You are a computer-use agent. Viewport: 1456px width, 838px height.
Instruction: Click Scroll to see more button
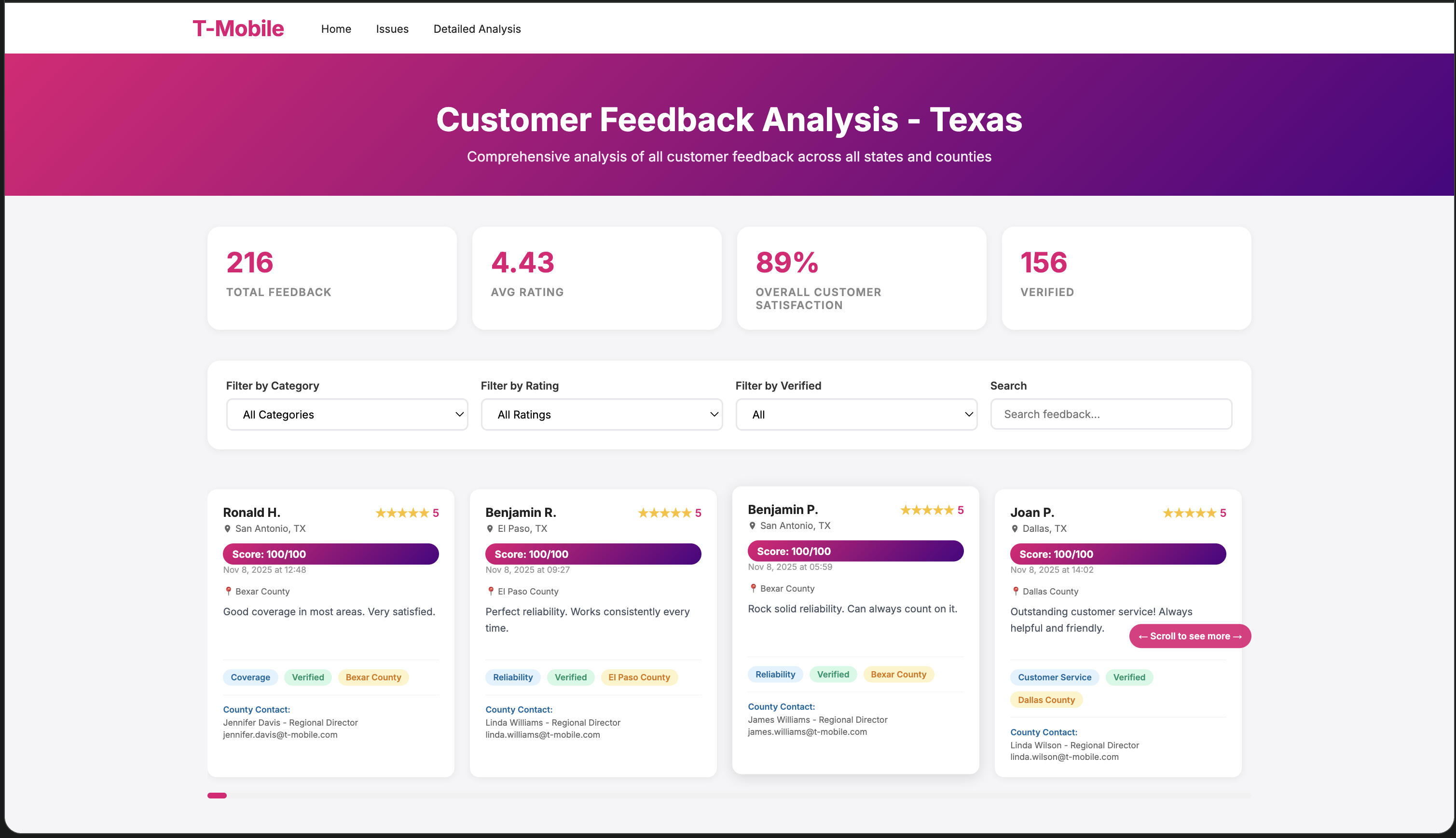(1189, 636)
